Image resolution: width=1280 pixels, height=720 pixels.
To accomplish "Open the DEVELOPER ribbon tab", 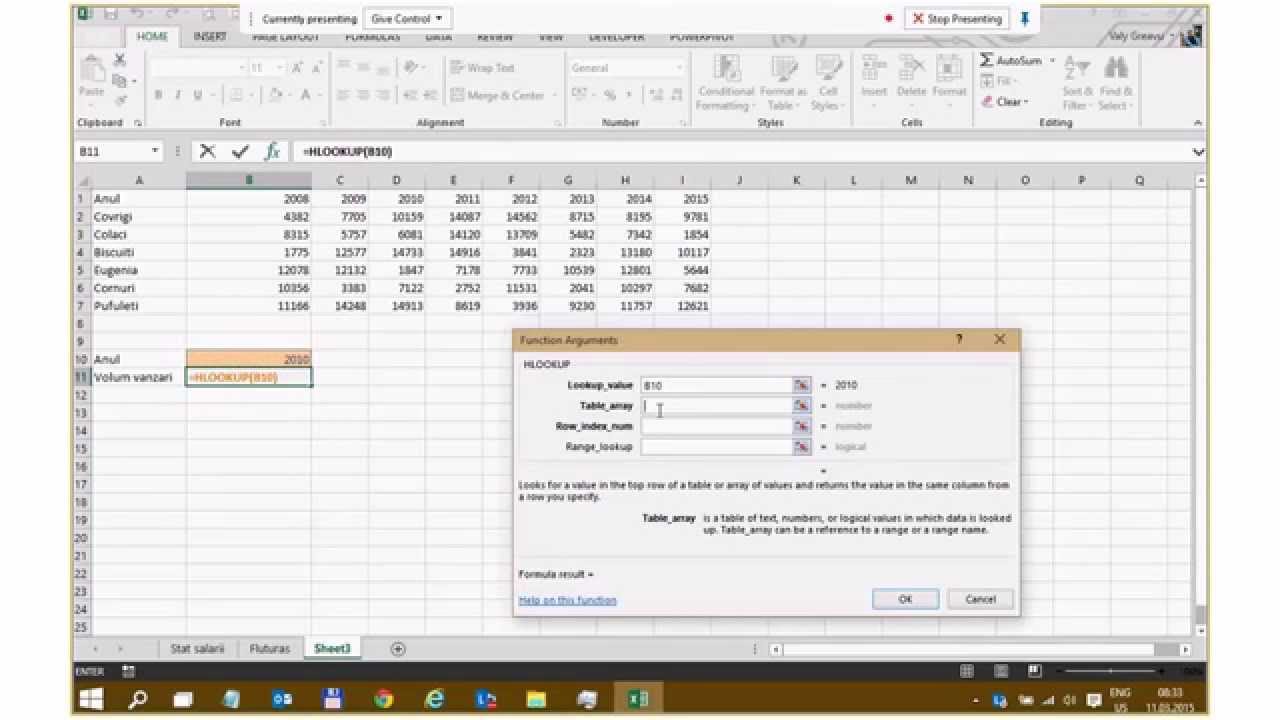I will [616, 36].
